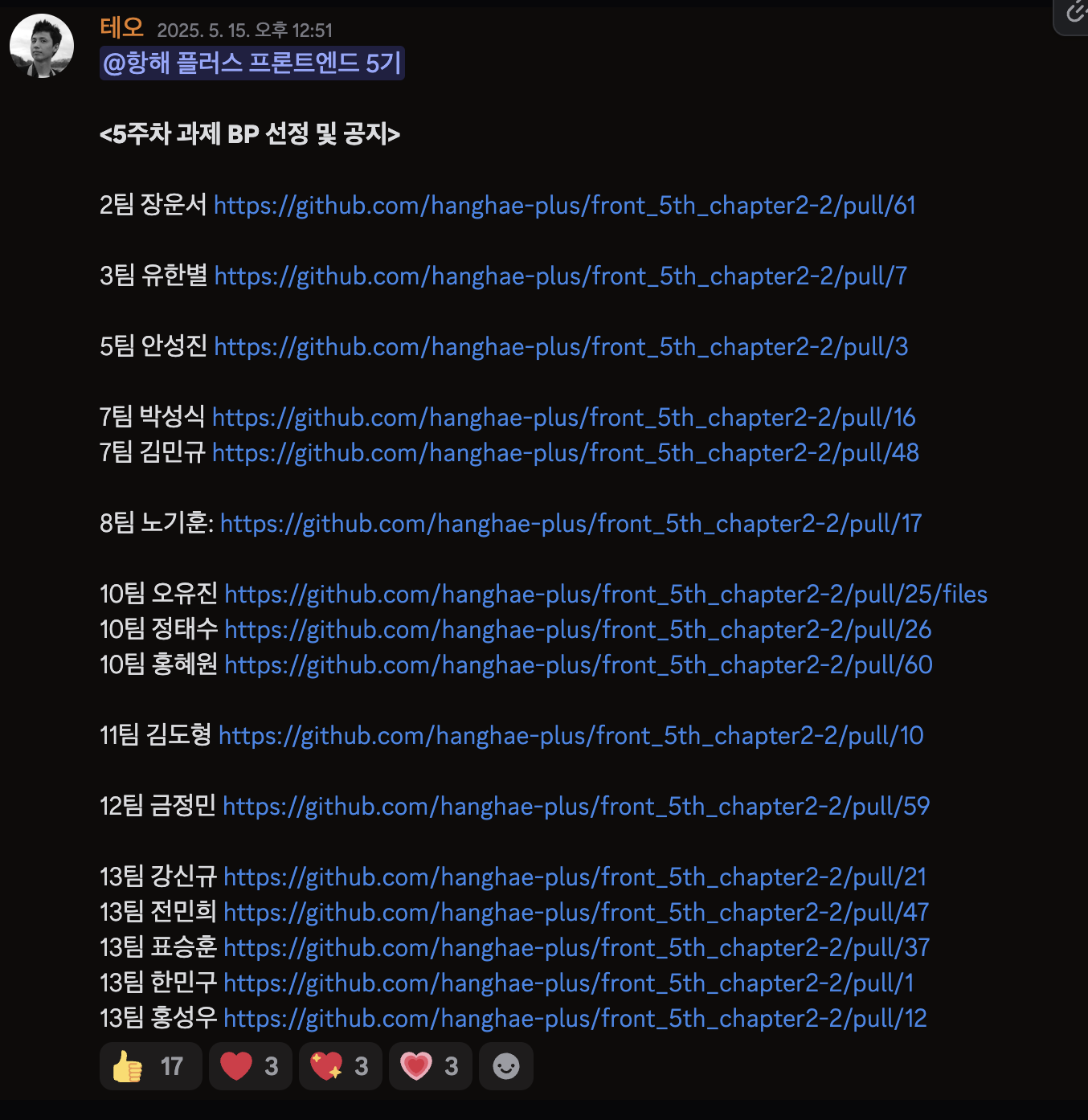Open 김도형's pull/10 link
This screenshot has height=1120, width=1088.
tap(571, 736)
